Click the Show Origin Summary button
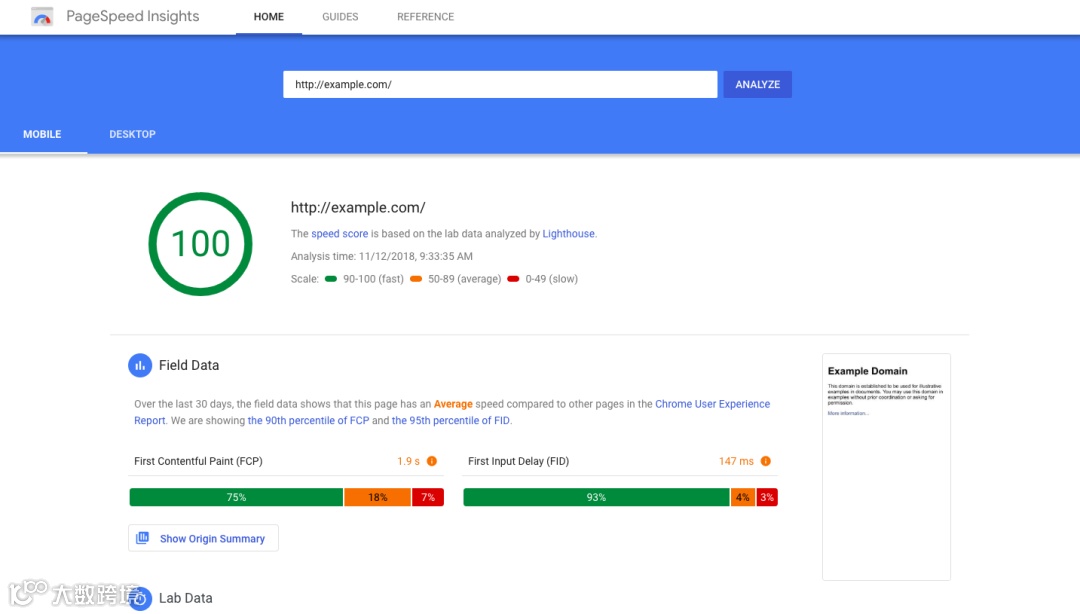The width and height of the screenshot is (1080, 614). [x=203, y=538]
